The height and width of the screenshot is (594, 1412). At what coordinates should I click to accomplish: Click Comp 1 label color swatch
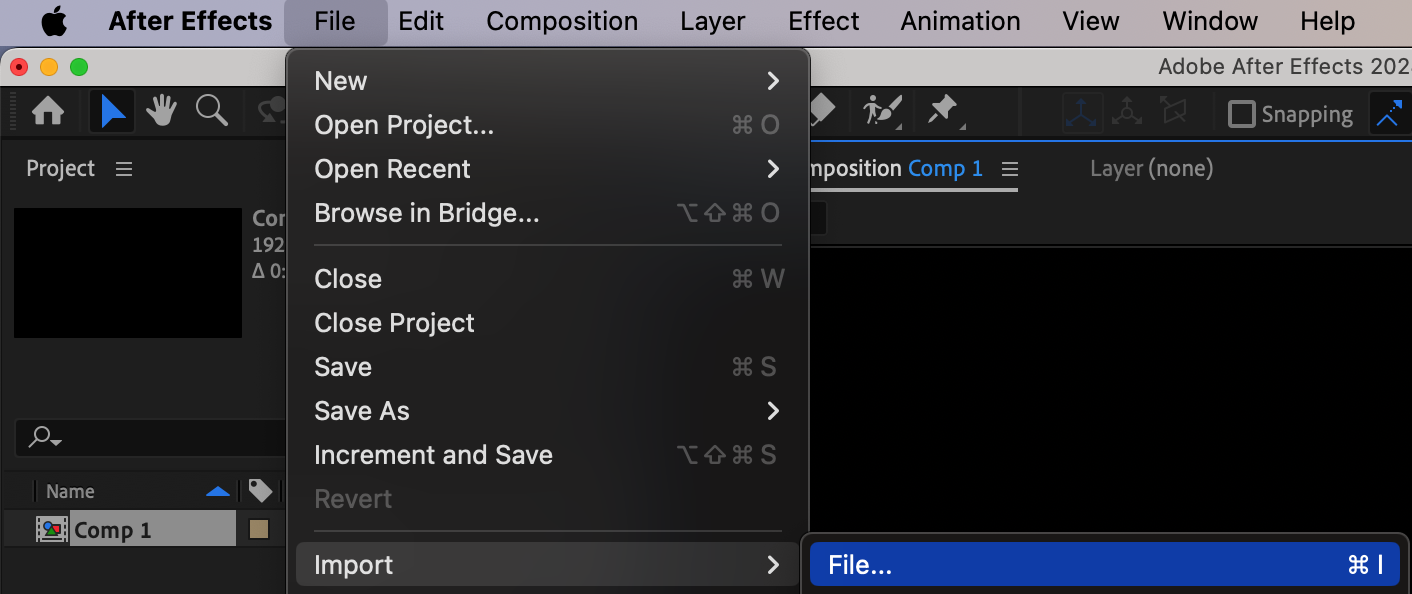pyautogui.click(x=259, y=529)
